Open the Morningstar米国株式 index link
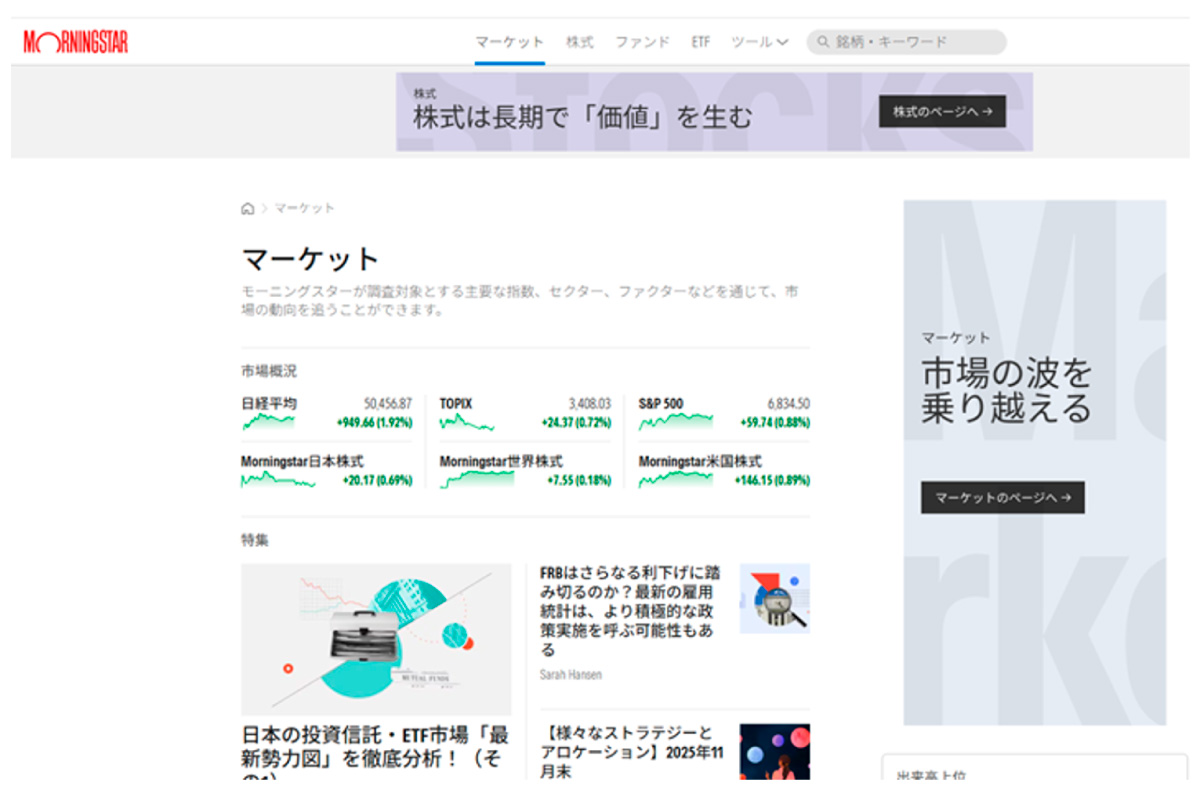 click(700, 462)
